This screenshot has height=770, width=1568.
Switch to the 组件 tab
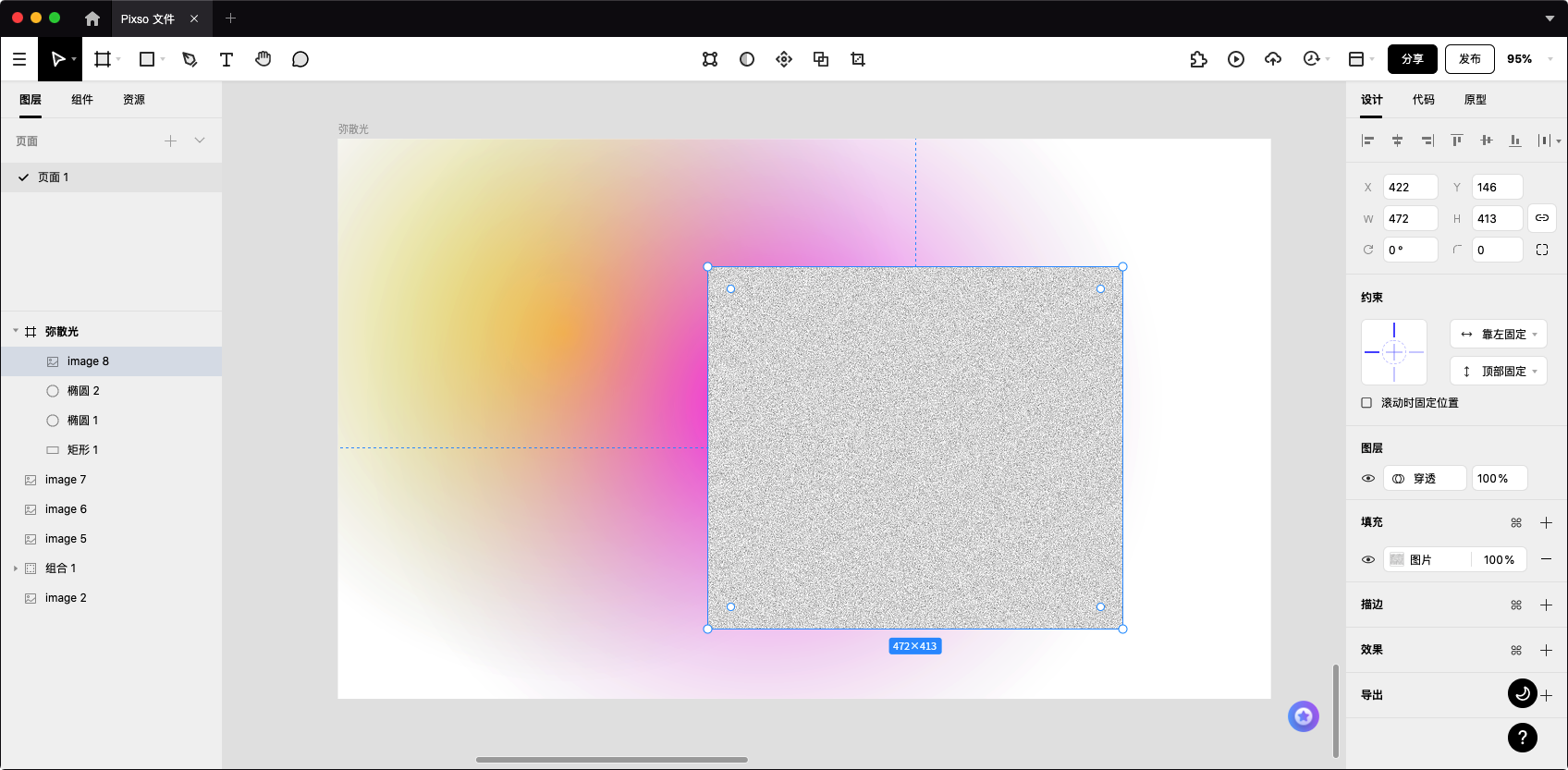82,100
